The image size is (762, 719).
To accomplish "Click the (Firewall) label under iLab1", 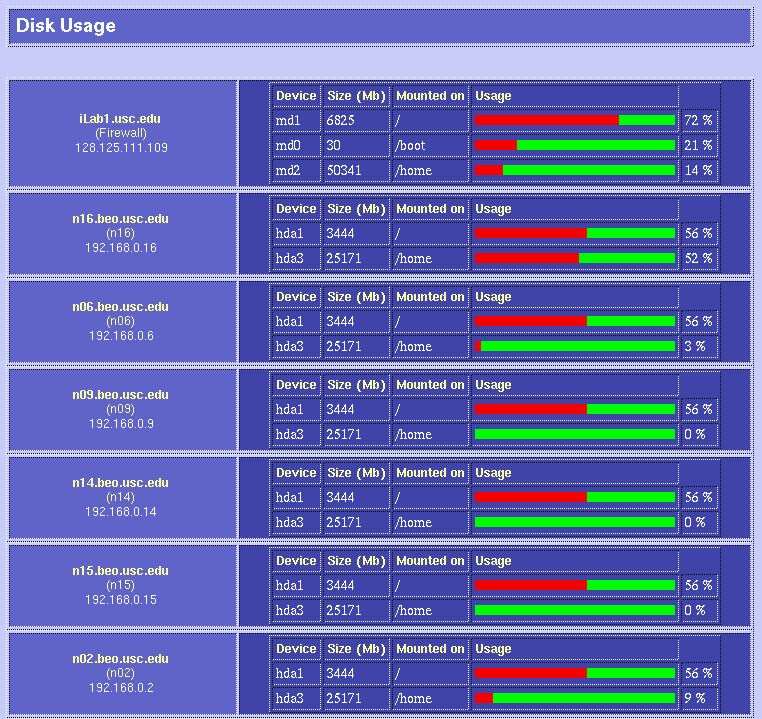I will click(120, 133).
